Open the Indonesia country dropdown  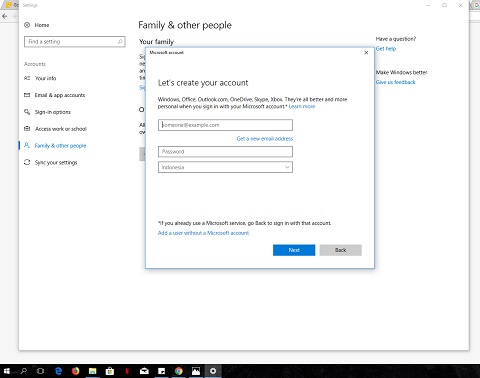click(225, 167)
